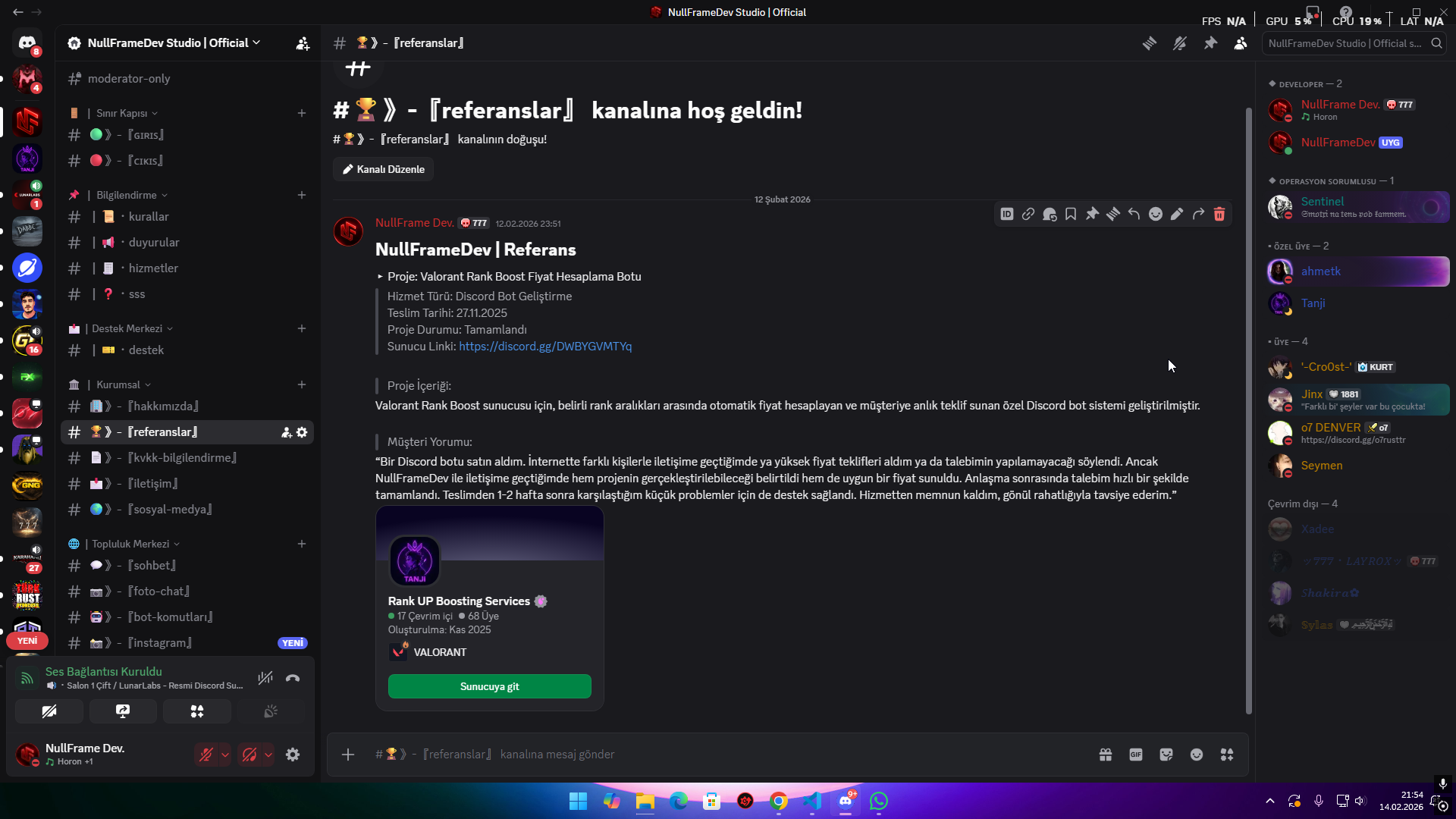Copy message ID from the message toolbar
Image resolution: width=1456 pixels, height=819 pixels.
coord(1007,215)
